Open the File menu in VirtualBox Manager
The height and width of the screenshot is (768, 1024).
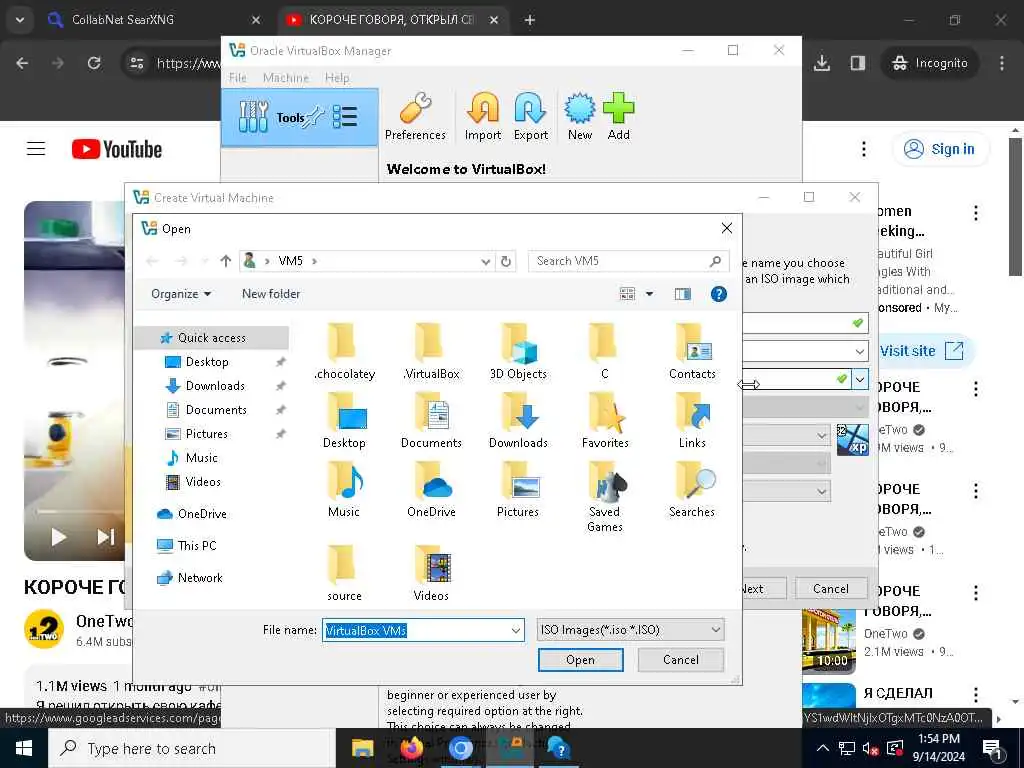238,78
